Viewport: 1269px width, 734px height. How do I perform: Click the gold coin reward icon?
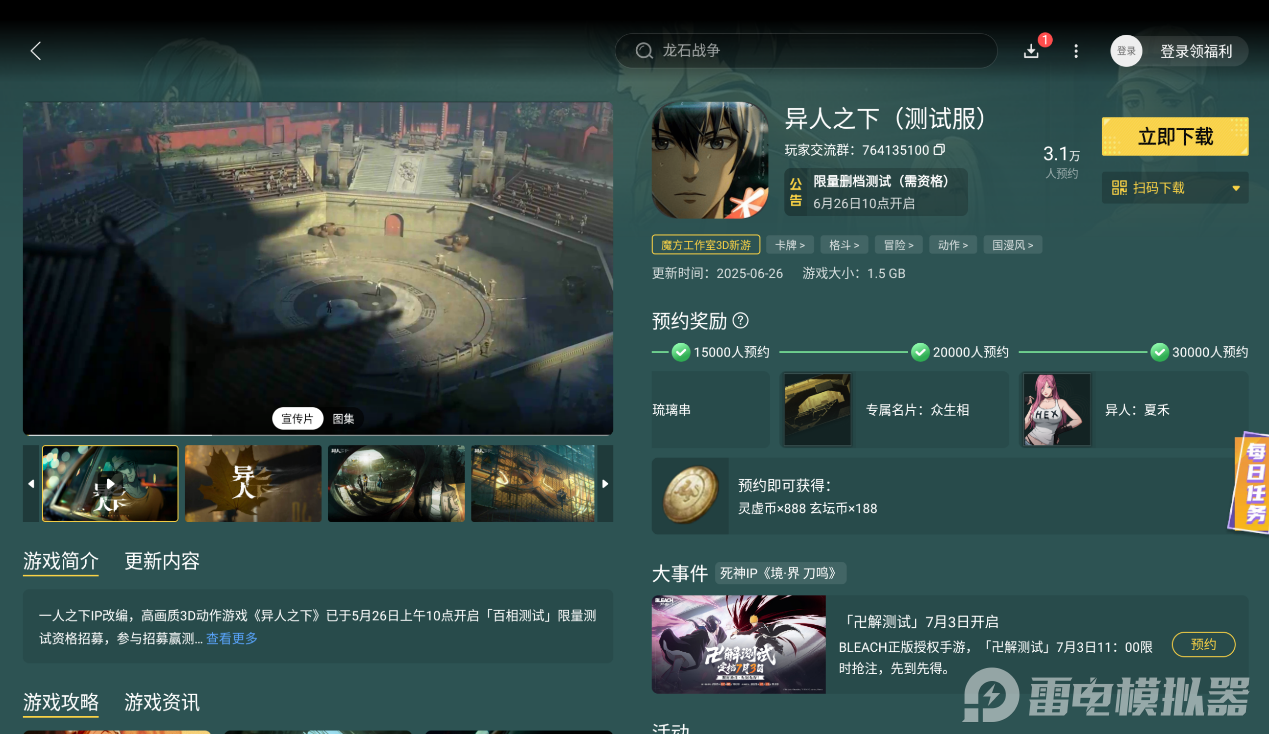691,495
